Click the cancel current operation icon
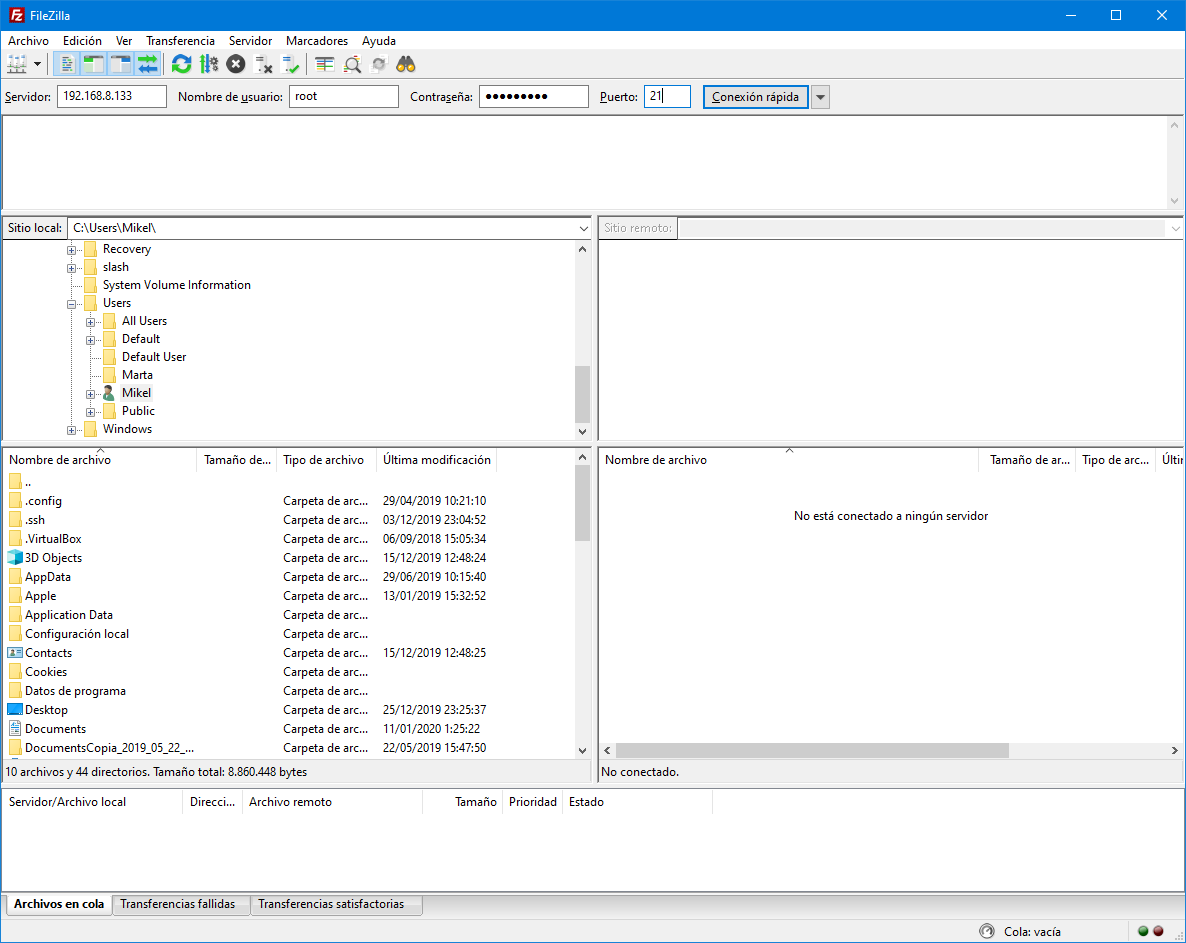Image resolution: width=1186 pixels, height=943 pixels. 235,64
